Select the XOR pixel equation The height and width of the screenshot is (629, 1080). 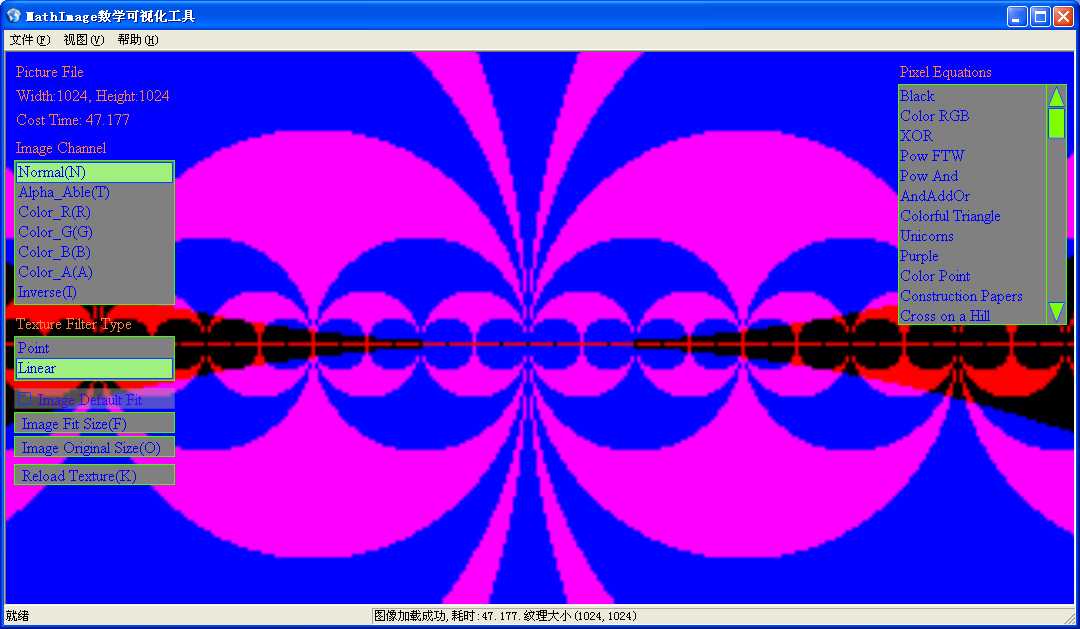972,136
